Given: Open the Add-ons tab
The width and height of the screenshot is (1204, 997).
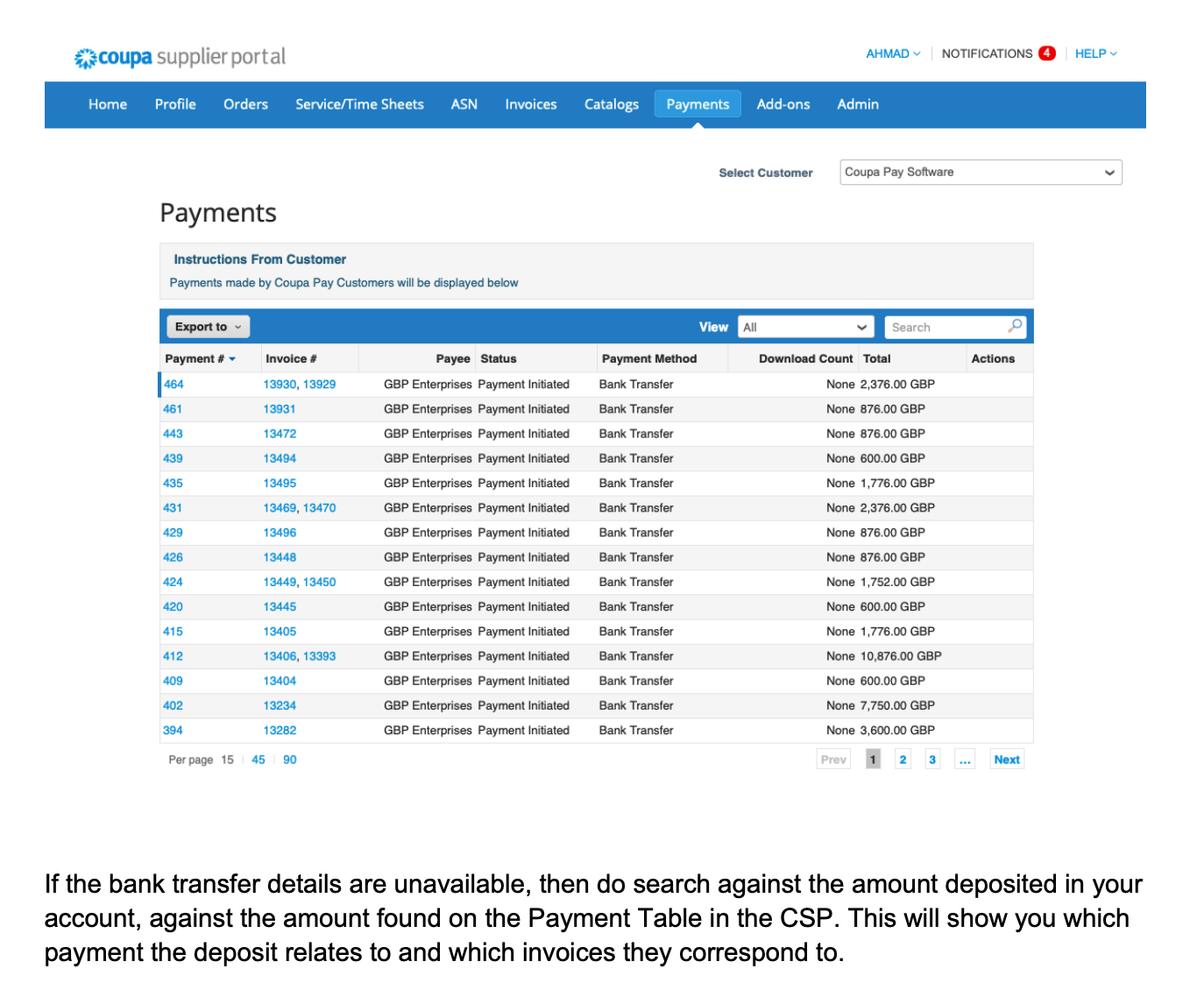Looking at the screenshot, I should coord(783,104).
